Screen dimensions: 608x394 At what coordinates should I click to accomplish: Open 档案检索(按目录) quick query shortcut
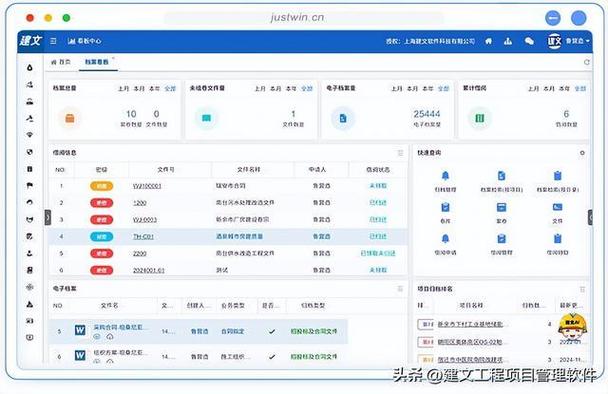pos(558,181)
